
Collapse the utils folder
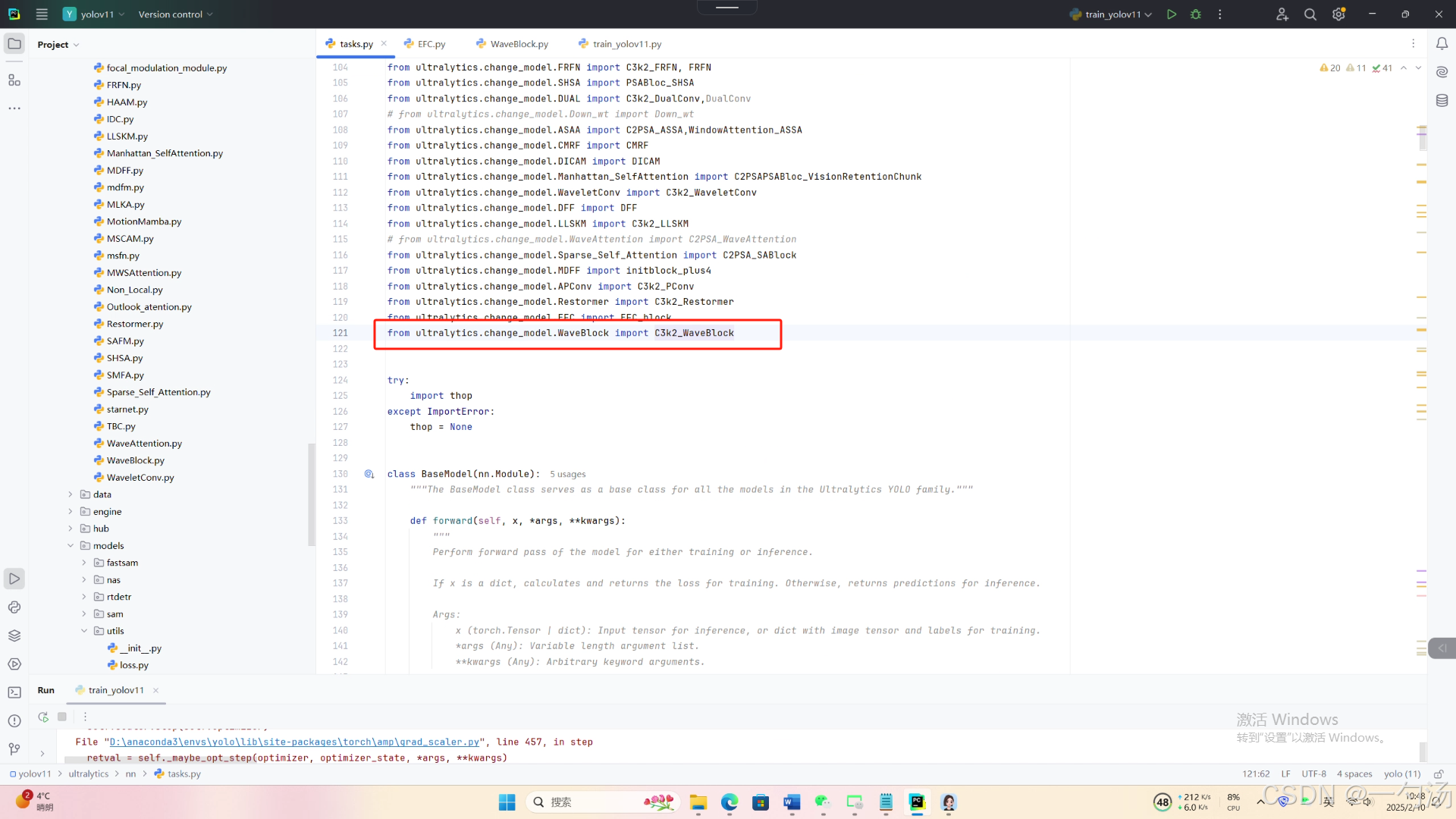click(84, 631)
